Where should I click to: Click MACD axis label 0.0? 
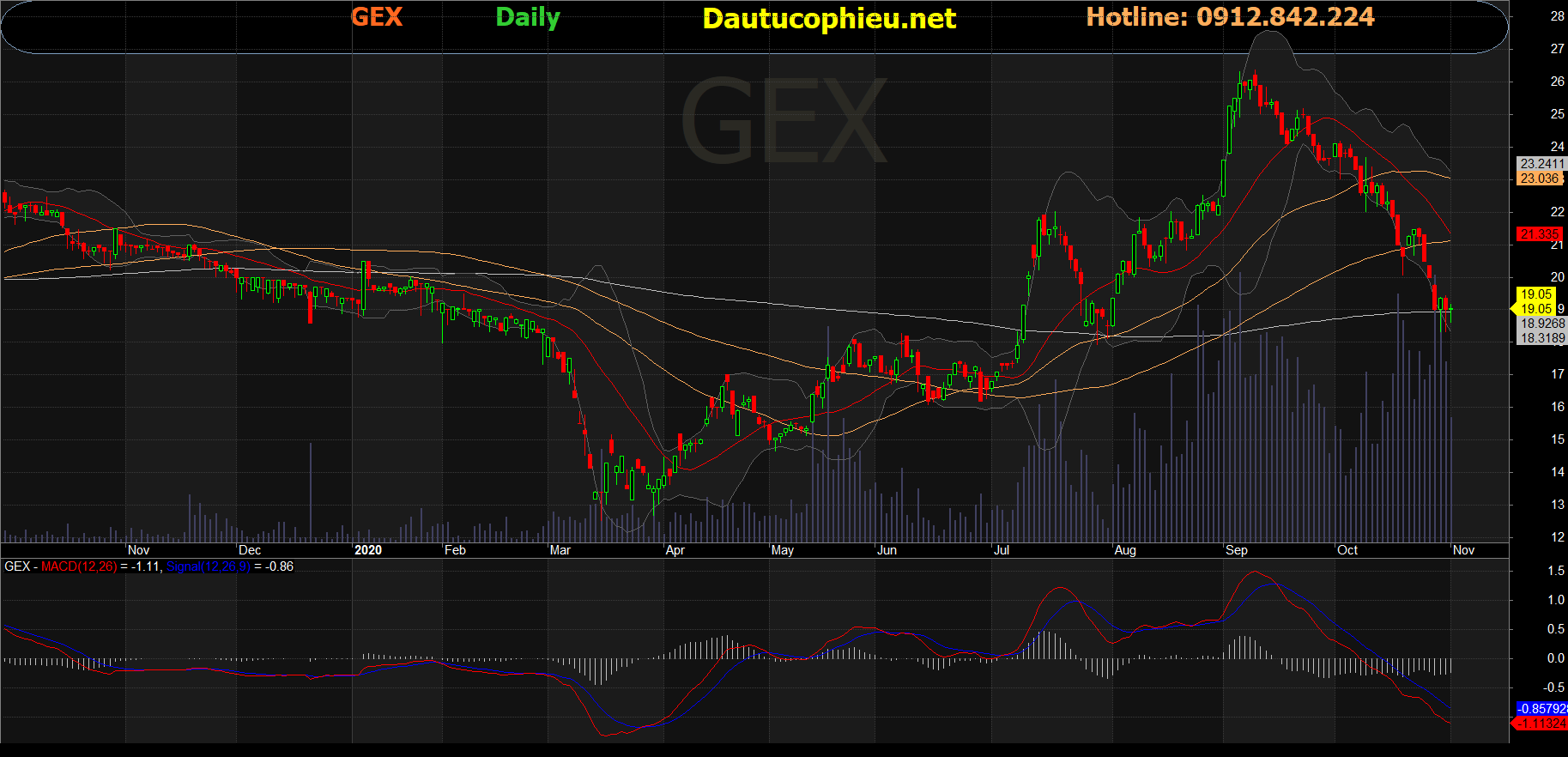coord(1555,658)
